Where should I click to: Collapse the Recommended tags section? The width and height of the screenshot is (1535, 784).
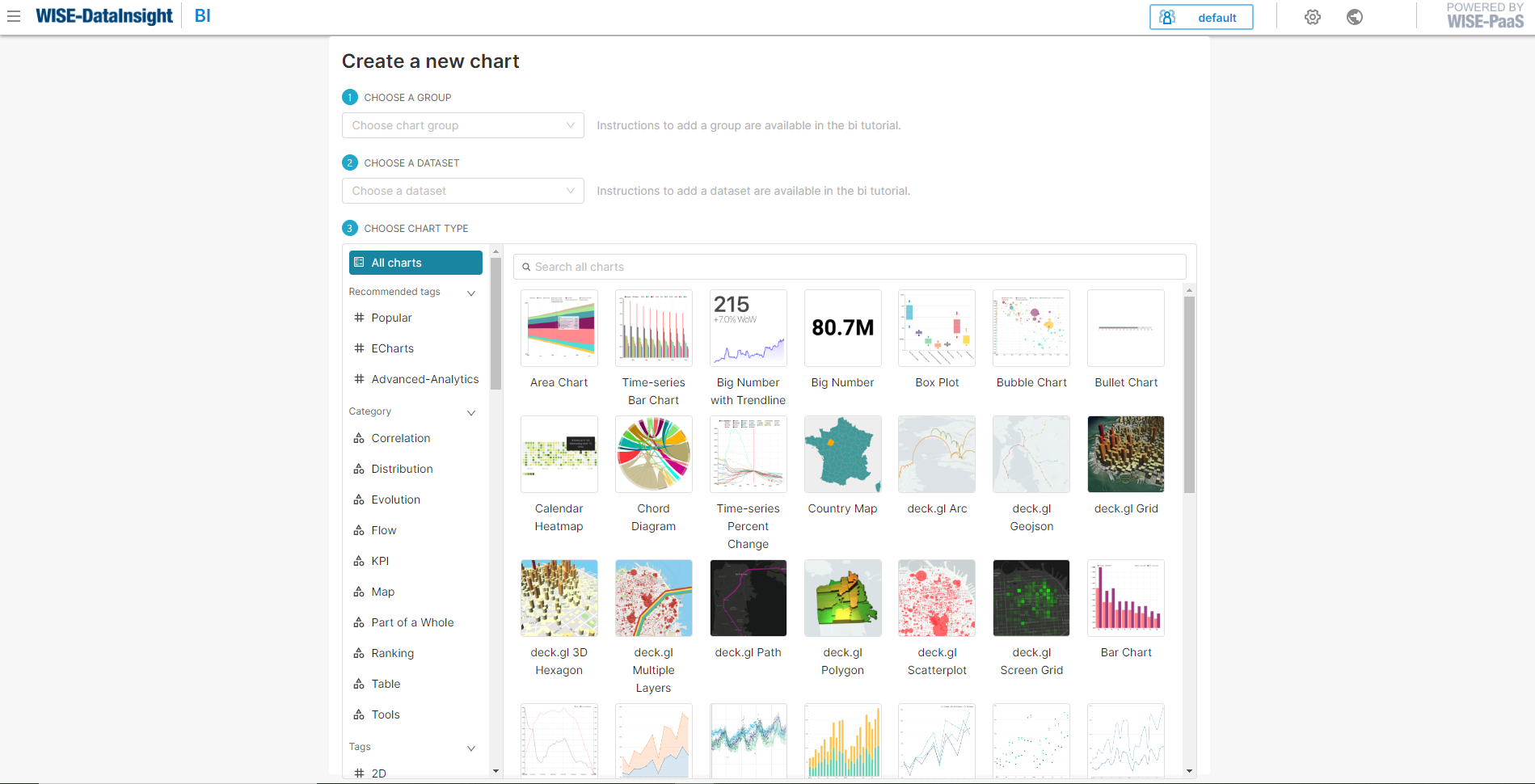click(x=470, y=293)
